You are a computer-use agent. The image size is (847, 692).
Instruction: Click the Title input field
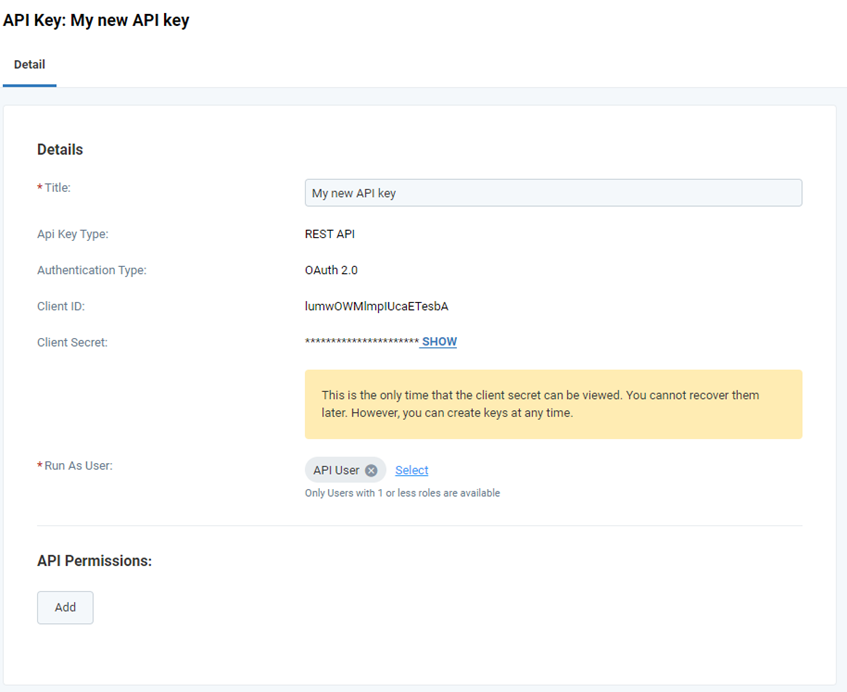click(x=552, y=193)
